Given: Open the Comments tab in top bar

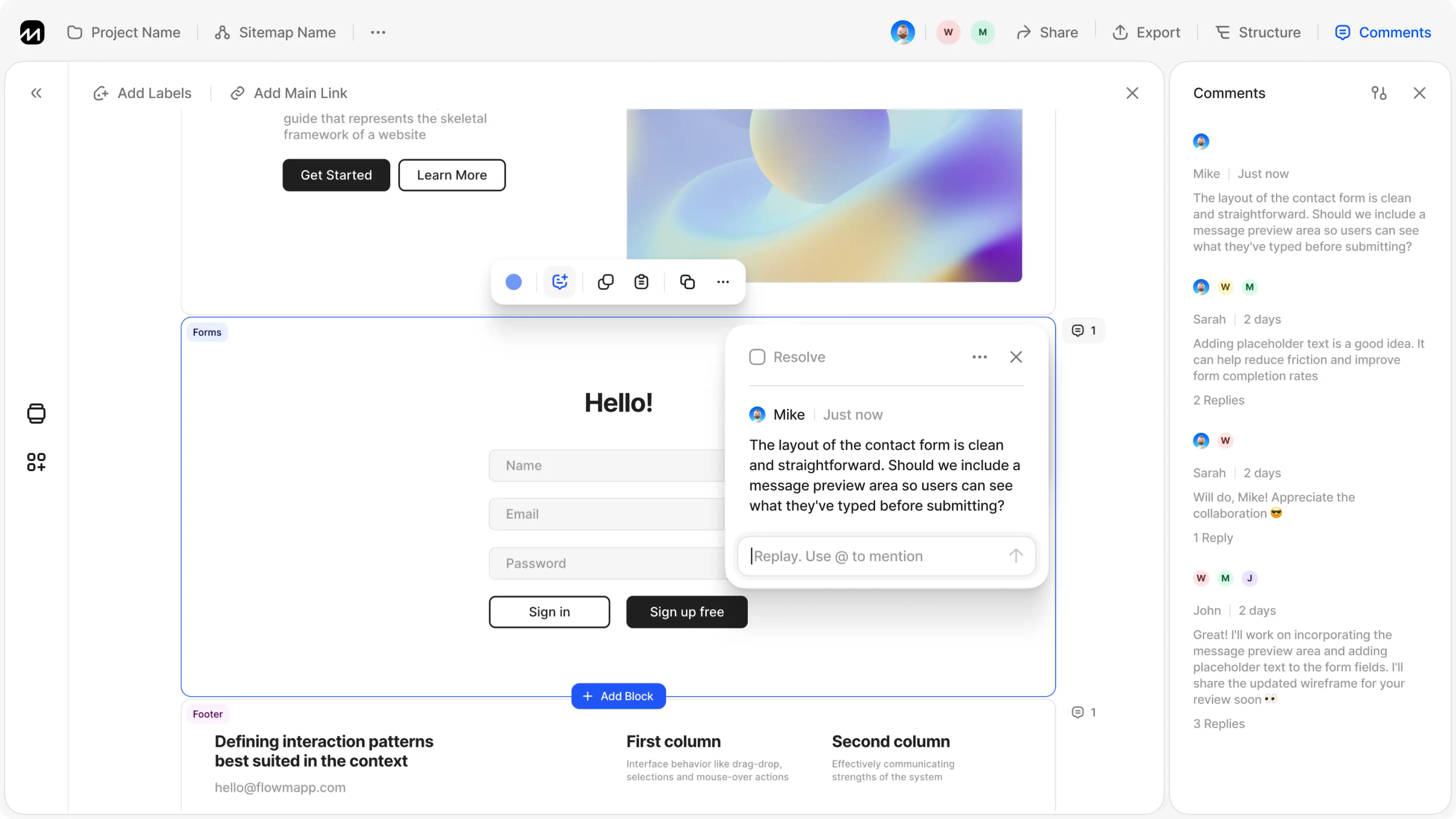Looking at the screenshot, I should tap(1382, 32).
